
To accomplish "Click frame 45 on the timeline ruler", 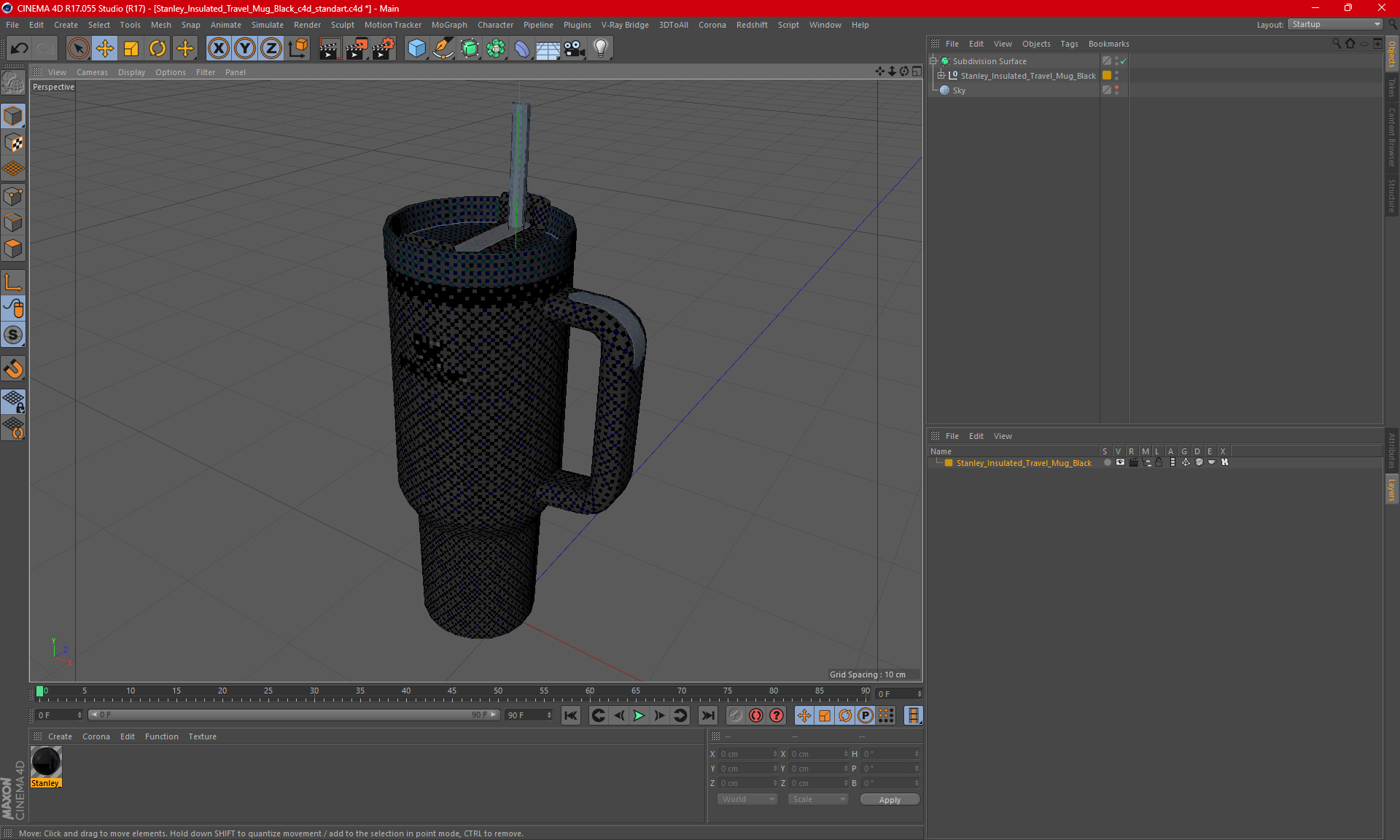I will (x=452, y=691).
